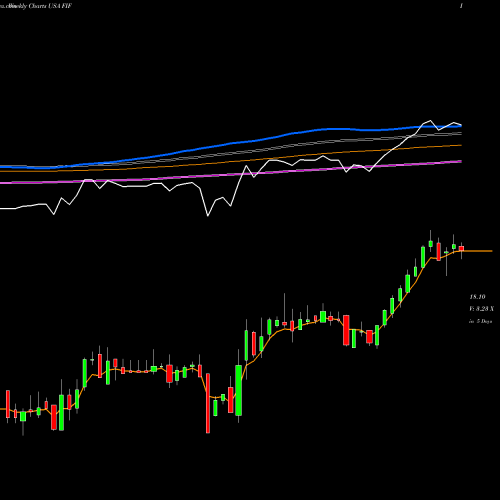Click the white indicator line's lowest dip

click(x=208, y=215)
